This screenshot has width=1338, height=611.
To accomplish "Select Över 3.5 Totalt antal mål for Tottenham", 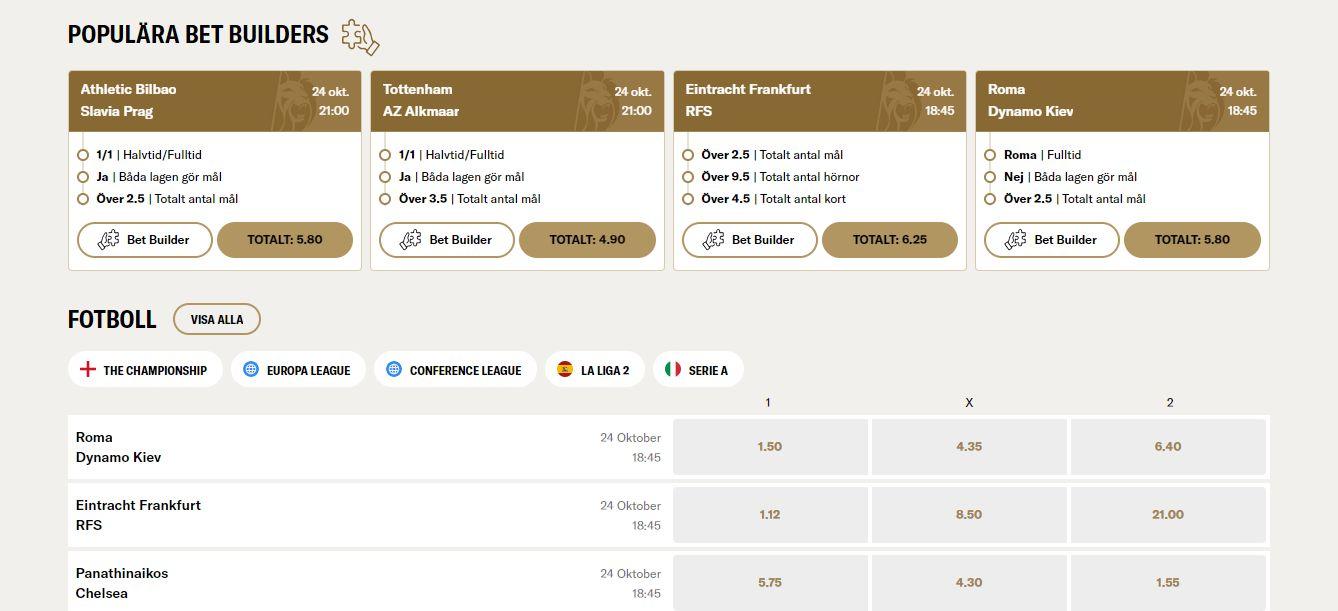I will 386,199.
